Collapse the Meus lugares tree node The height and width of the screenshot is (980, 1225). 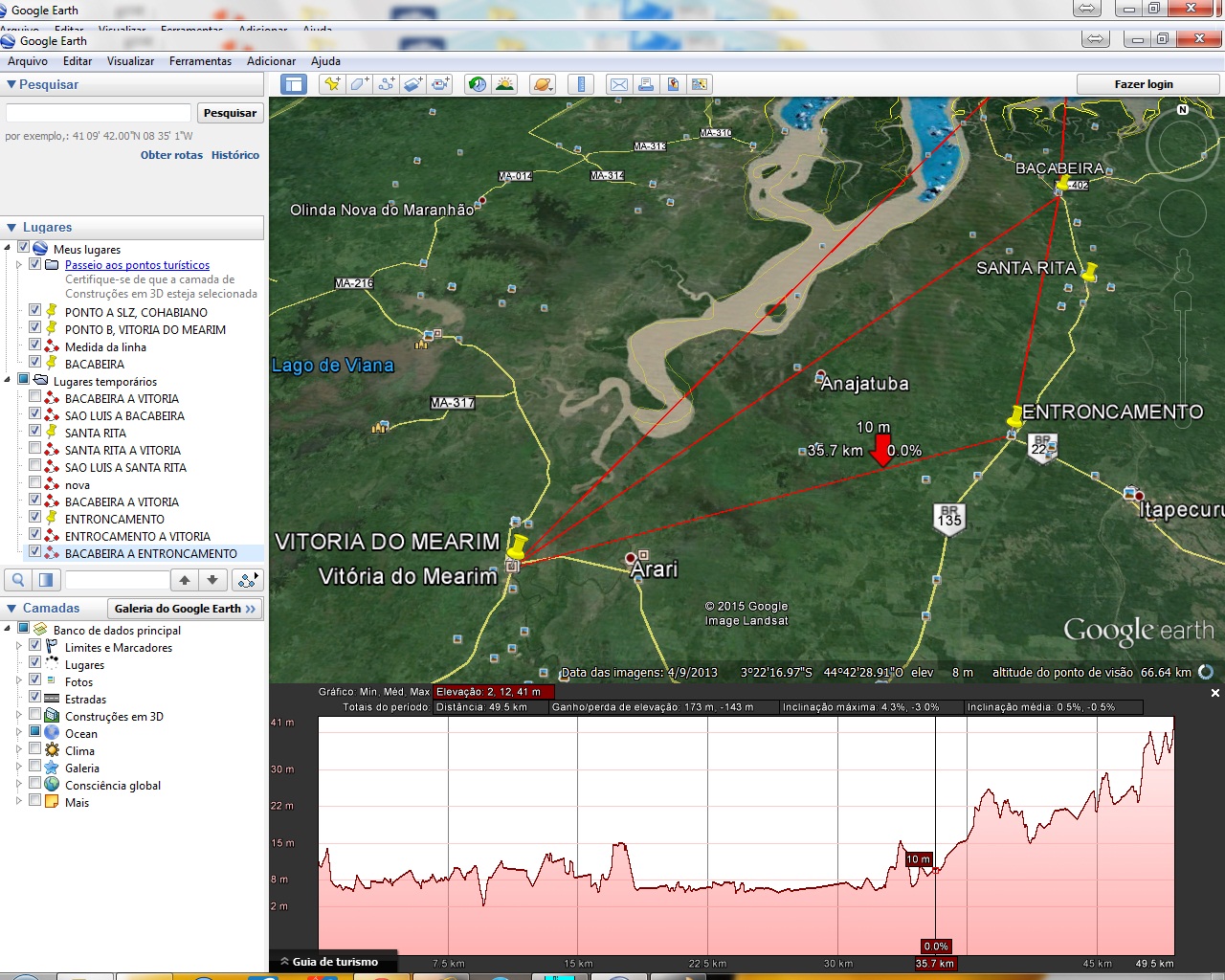point(8,248)
